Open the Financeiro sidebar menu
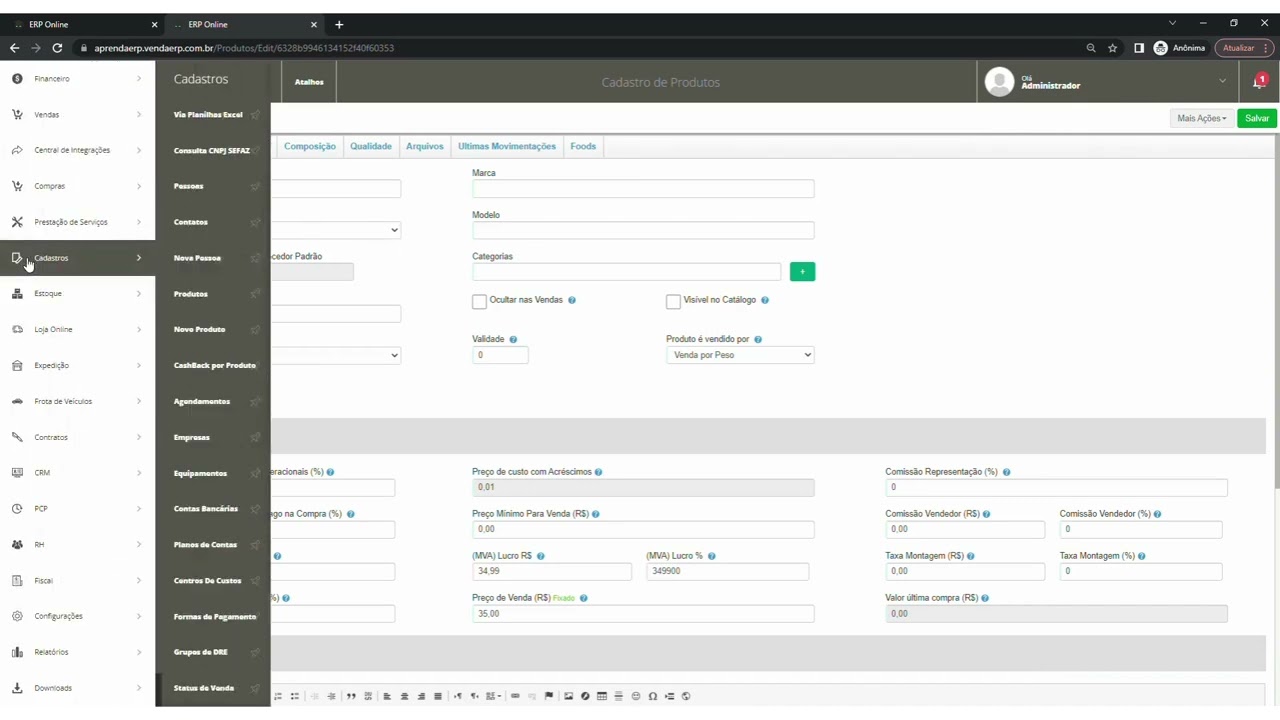The image size is (1280, 720). (77, 79)
